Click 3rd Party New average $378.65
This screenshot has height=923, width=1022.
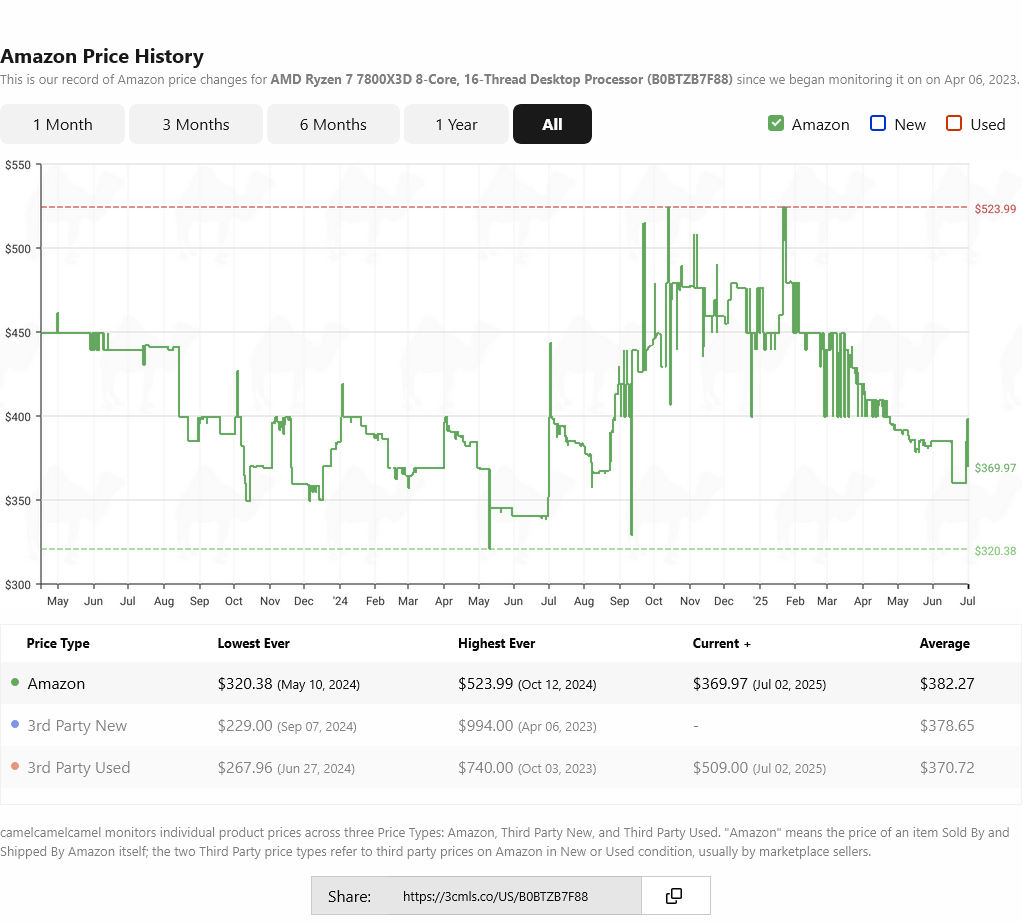tap(947, 725)
